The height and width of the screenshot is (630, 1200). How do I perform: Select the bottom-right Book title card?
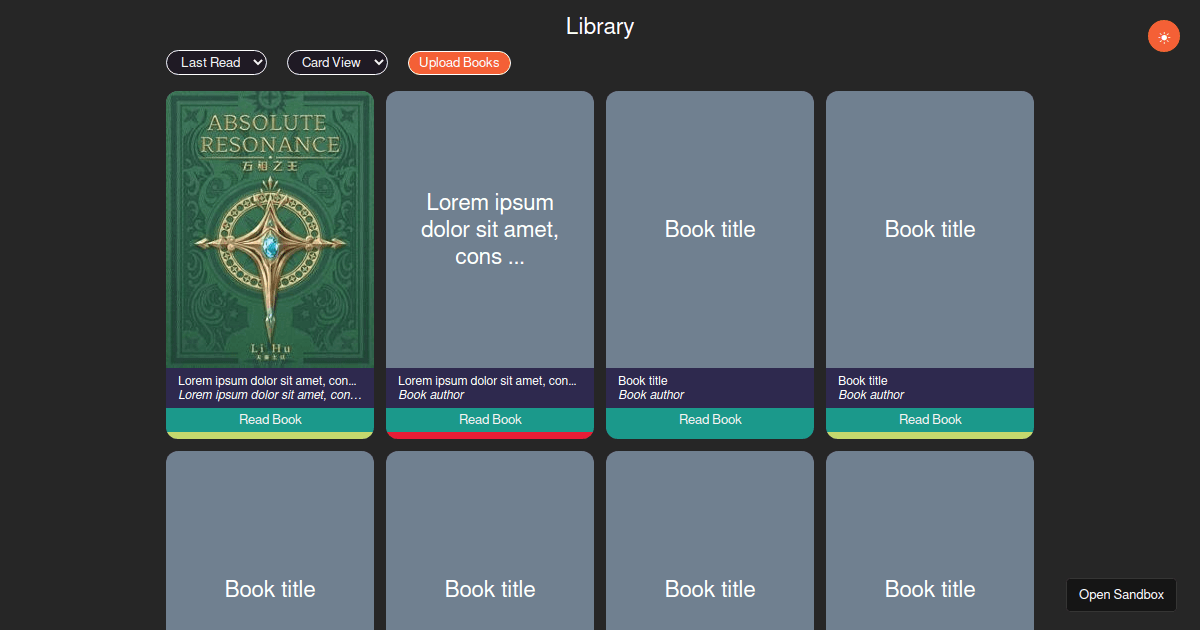click(x=929, y=540)
